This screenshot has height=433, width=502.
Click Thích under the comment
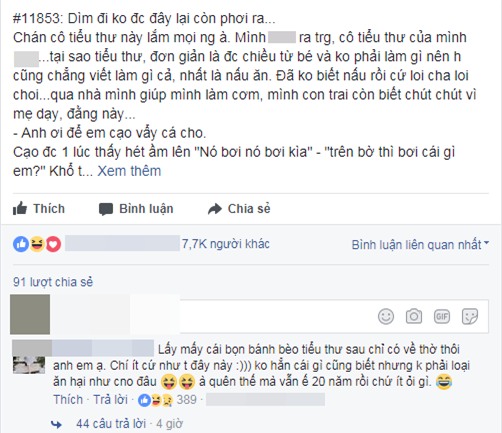68,399
